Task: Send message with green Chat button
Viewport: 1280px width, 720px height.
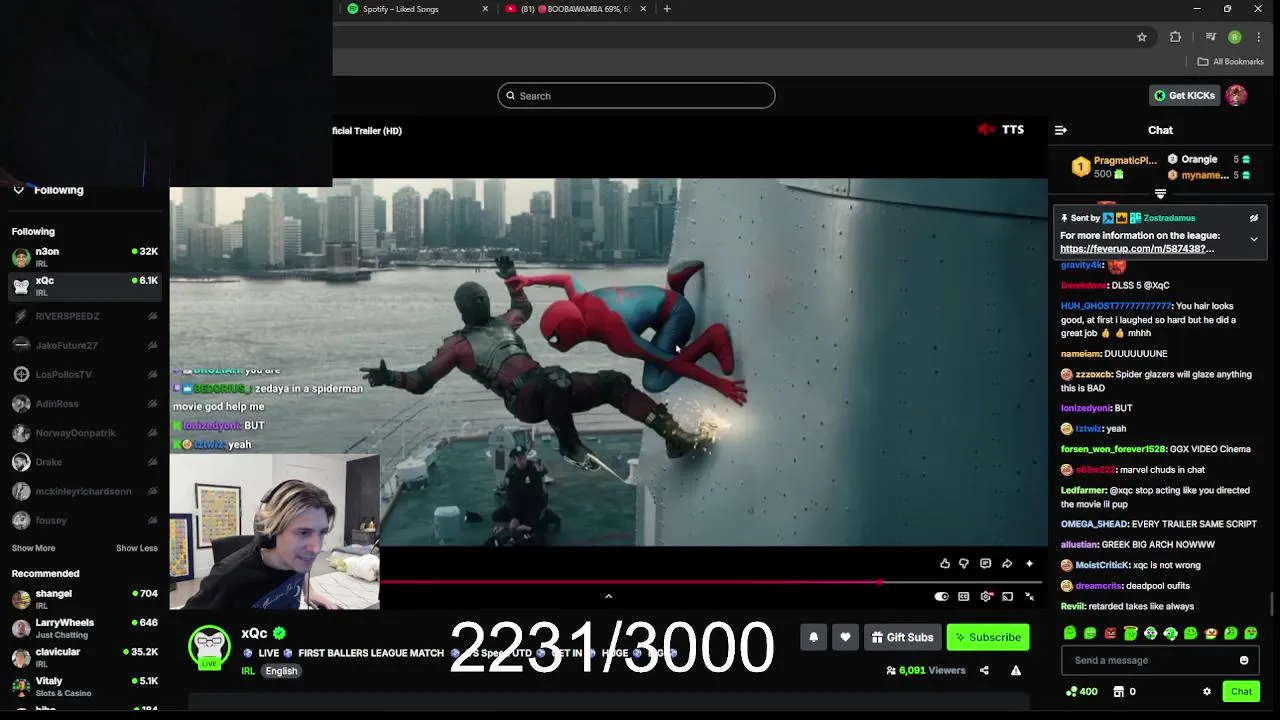Action: click(1241, 691)
